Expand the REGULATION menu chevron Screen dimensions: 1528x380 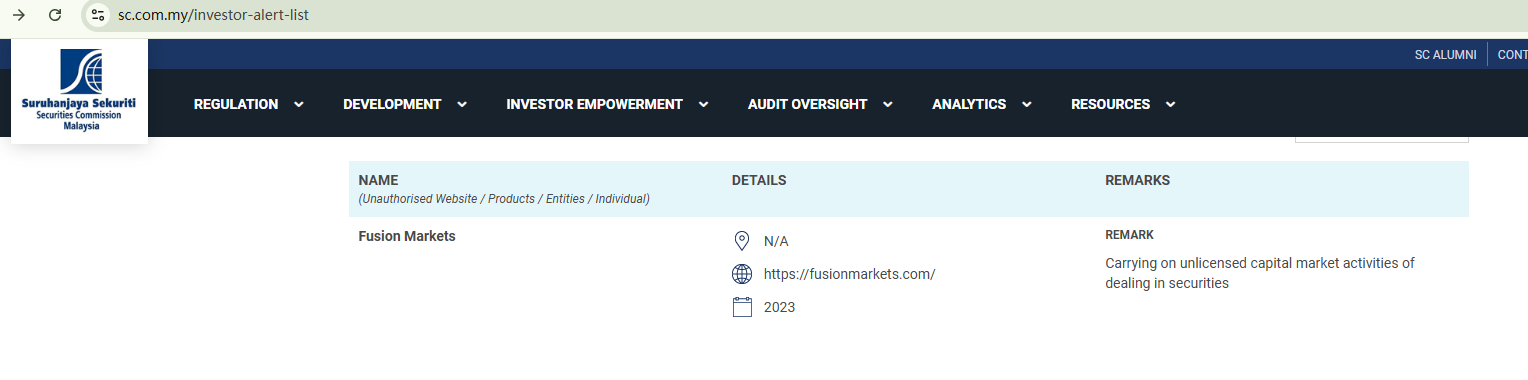(298, 104)
